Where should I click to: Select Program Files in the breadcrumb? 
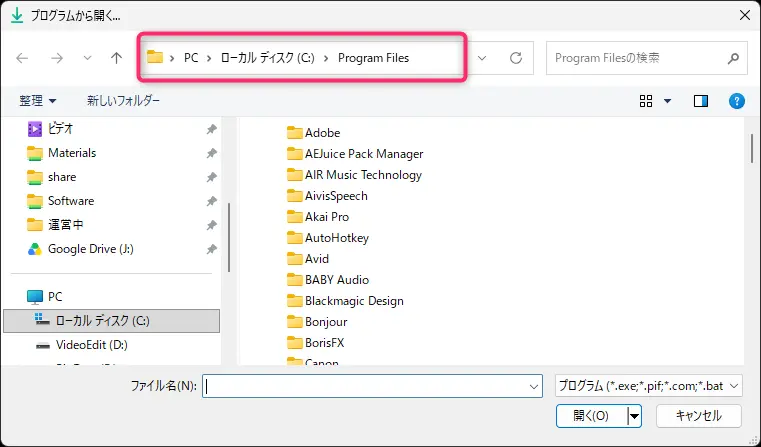[374, 58]
